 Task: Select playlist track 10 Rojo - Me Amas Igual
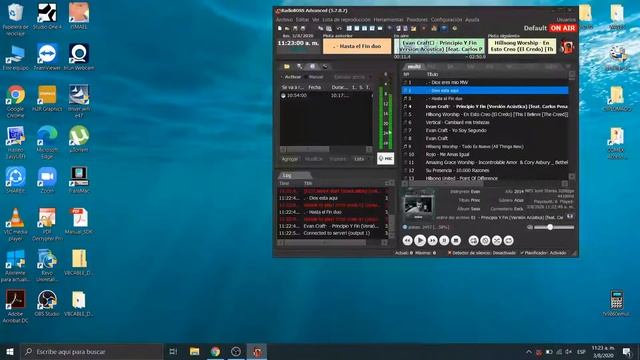[485, 154]
